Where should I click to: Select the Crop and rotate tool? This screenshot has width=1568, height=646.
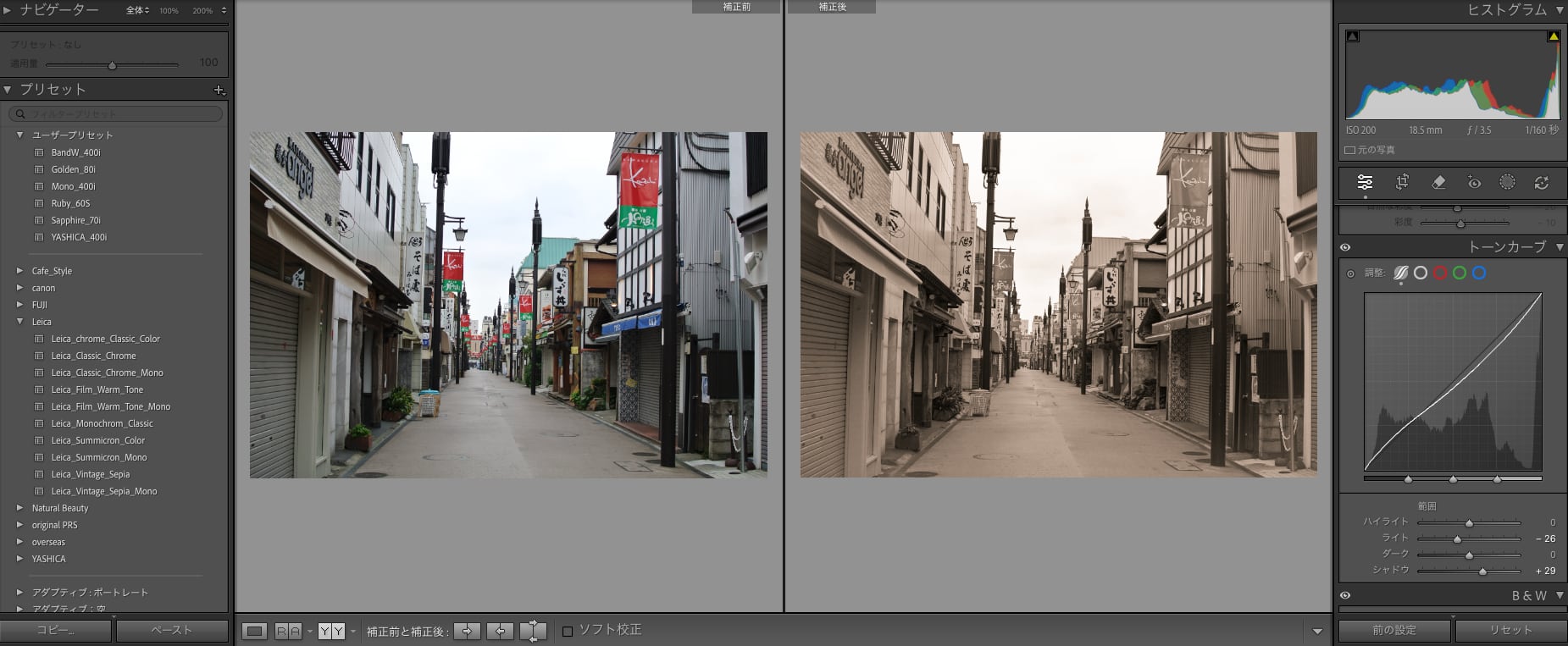pyautogui.click(x=1402, y=182)
